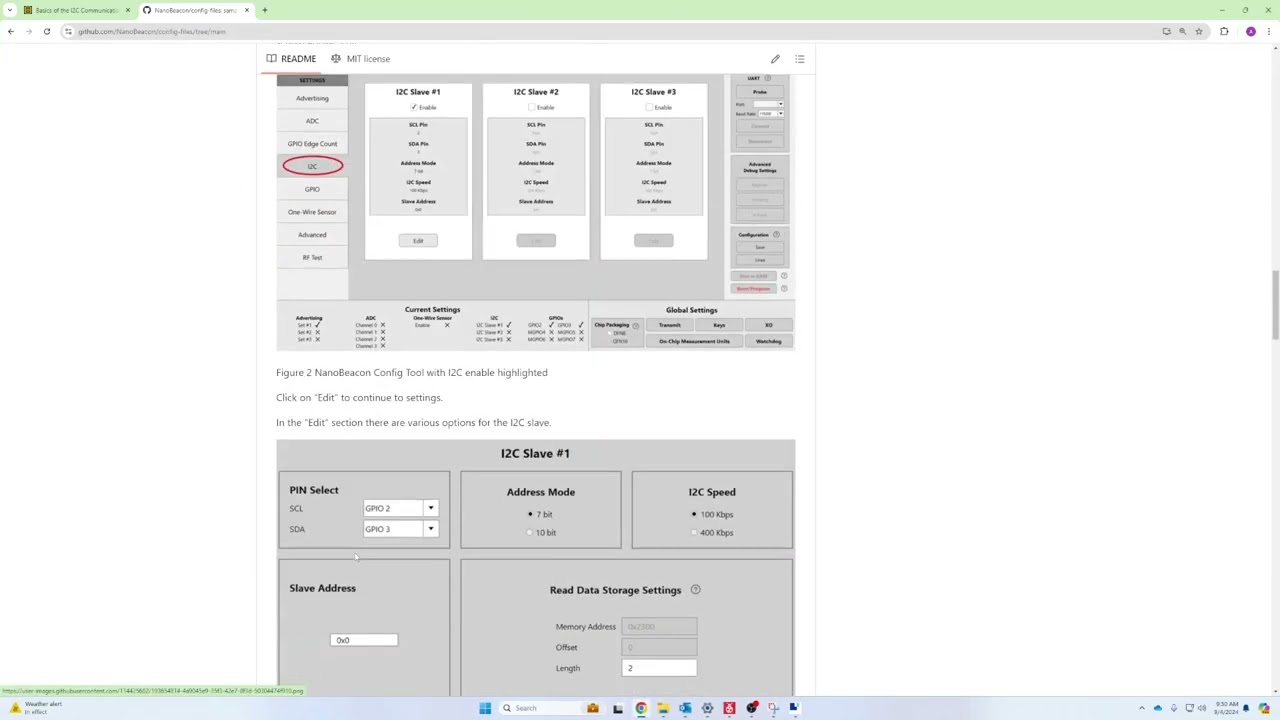Select the circled I2C sidebar item
This screenshot has width=1280, height=720.
tap(312, 166)
